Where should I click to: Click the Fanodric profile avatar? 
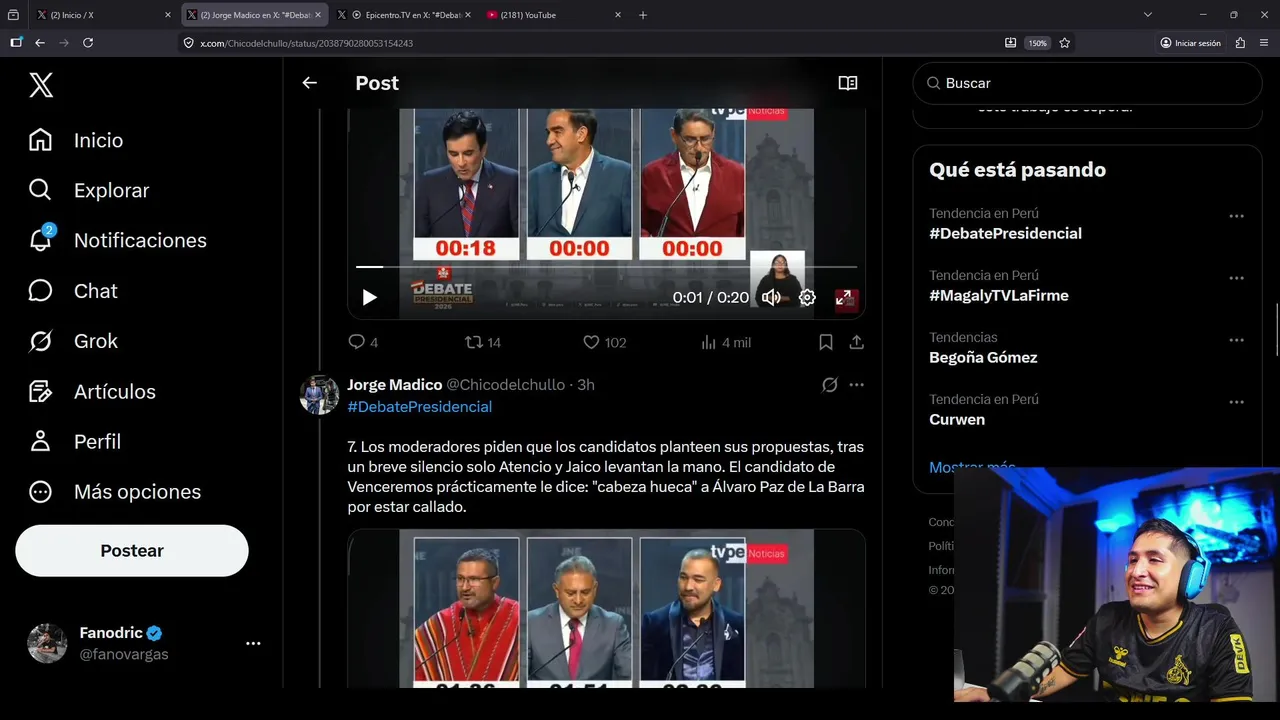[x=47, y=644]
